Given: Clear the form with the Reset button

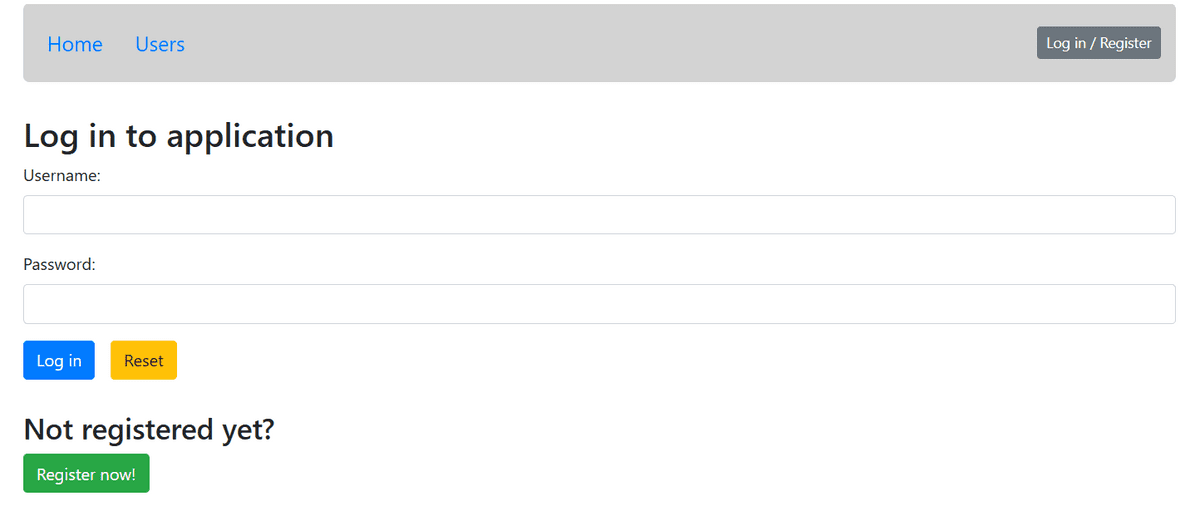Looking at the screenshot, I should tap(143, 361).
